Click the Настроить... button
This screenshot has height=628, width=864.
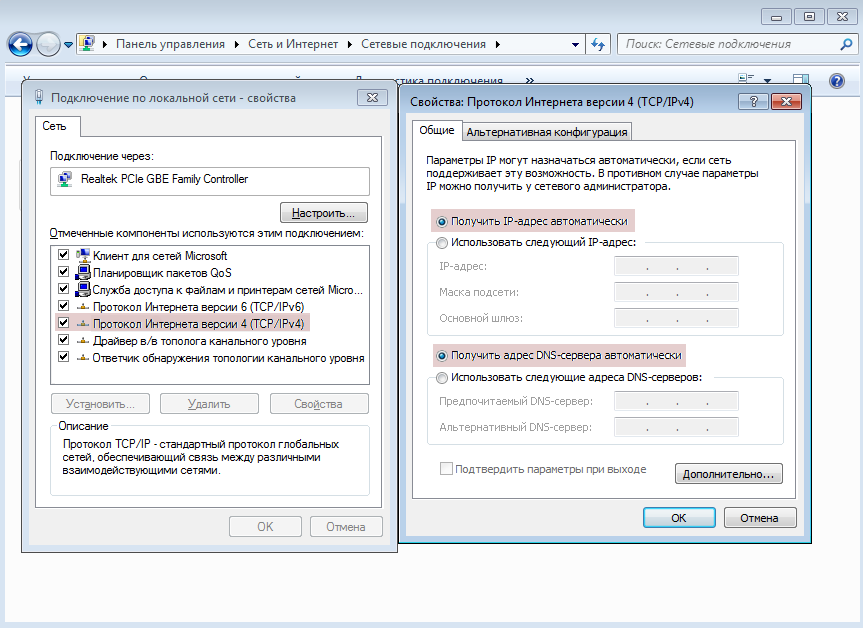point(324,213)
